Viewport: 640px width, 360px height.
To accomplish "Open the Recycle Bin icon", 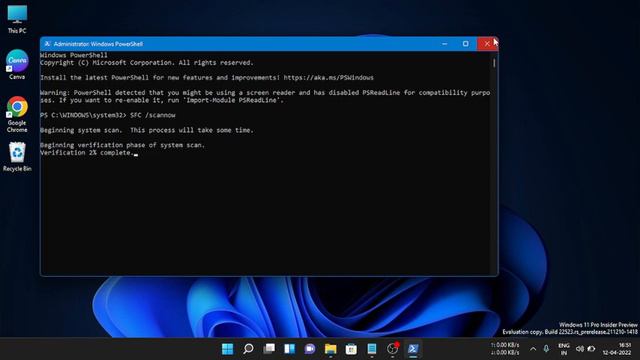I will 17,156.
